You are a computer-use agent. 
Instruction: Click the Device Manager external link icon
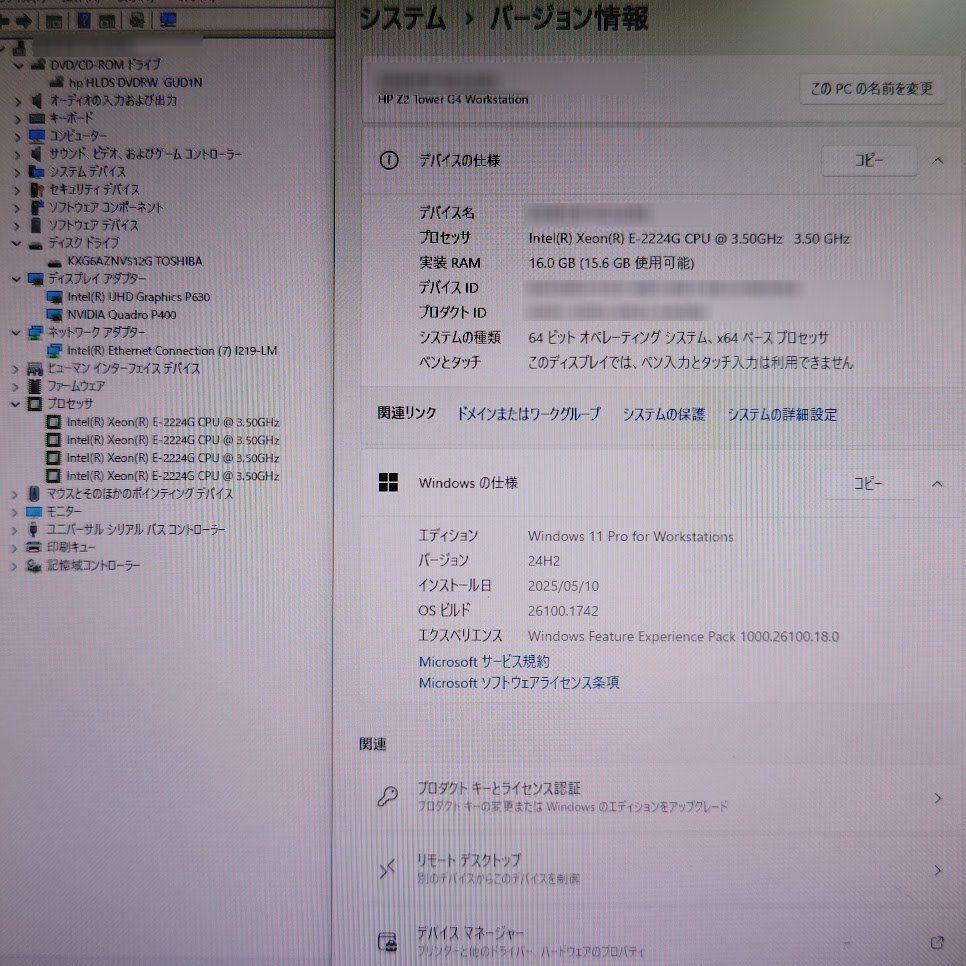click(937, 942)
